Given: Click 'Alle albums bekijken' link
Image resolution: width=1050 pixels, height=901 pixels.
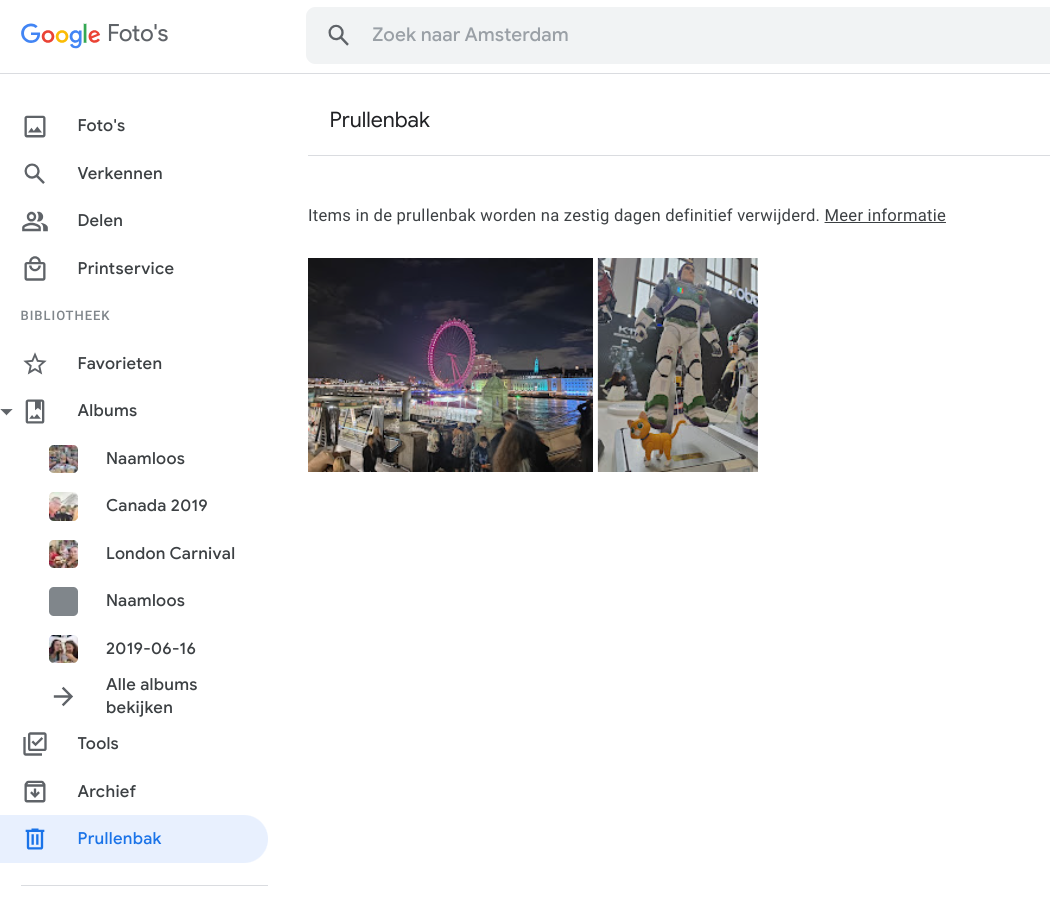Looking at the screenshot, I should point(151,696).
